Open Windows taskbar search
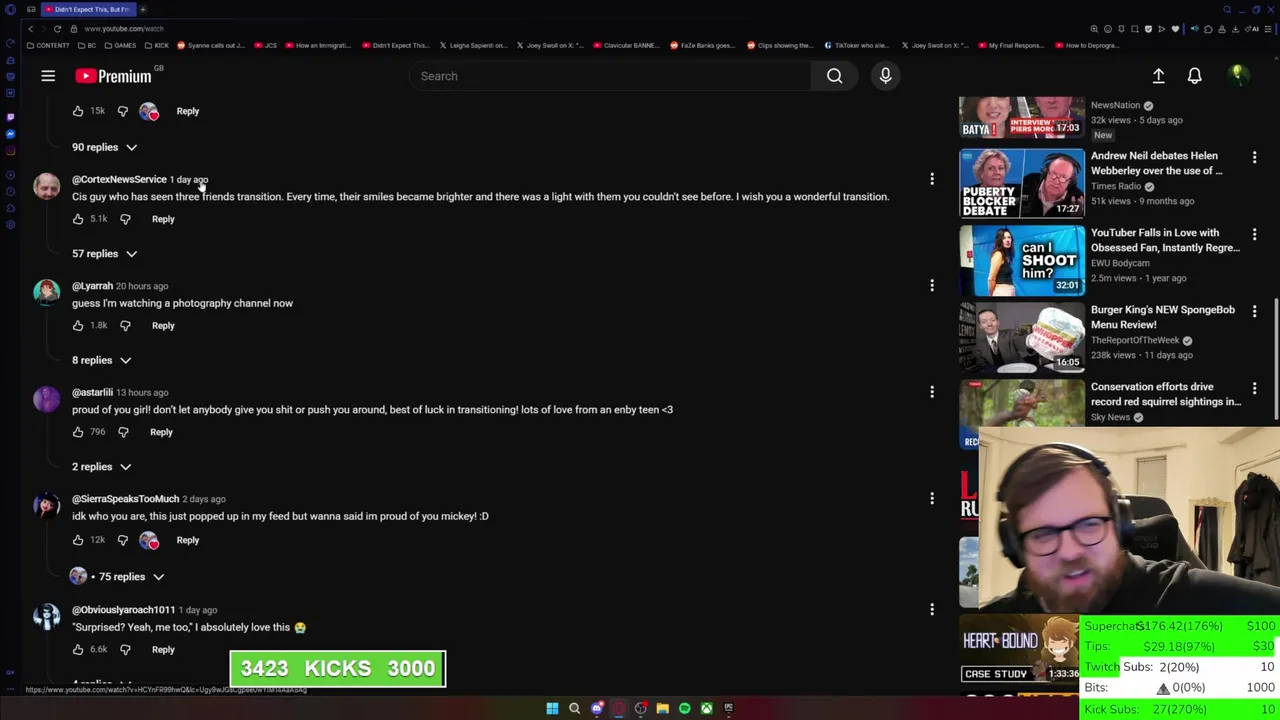Screen dimensions: 1280x720 tap(574, 708)
